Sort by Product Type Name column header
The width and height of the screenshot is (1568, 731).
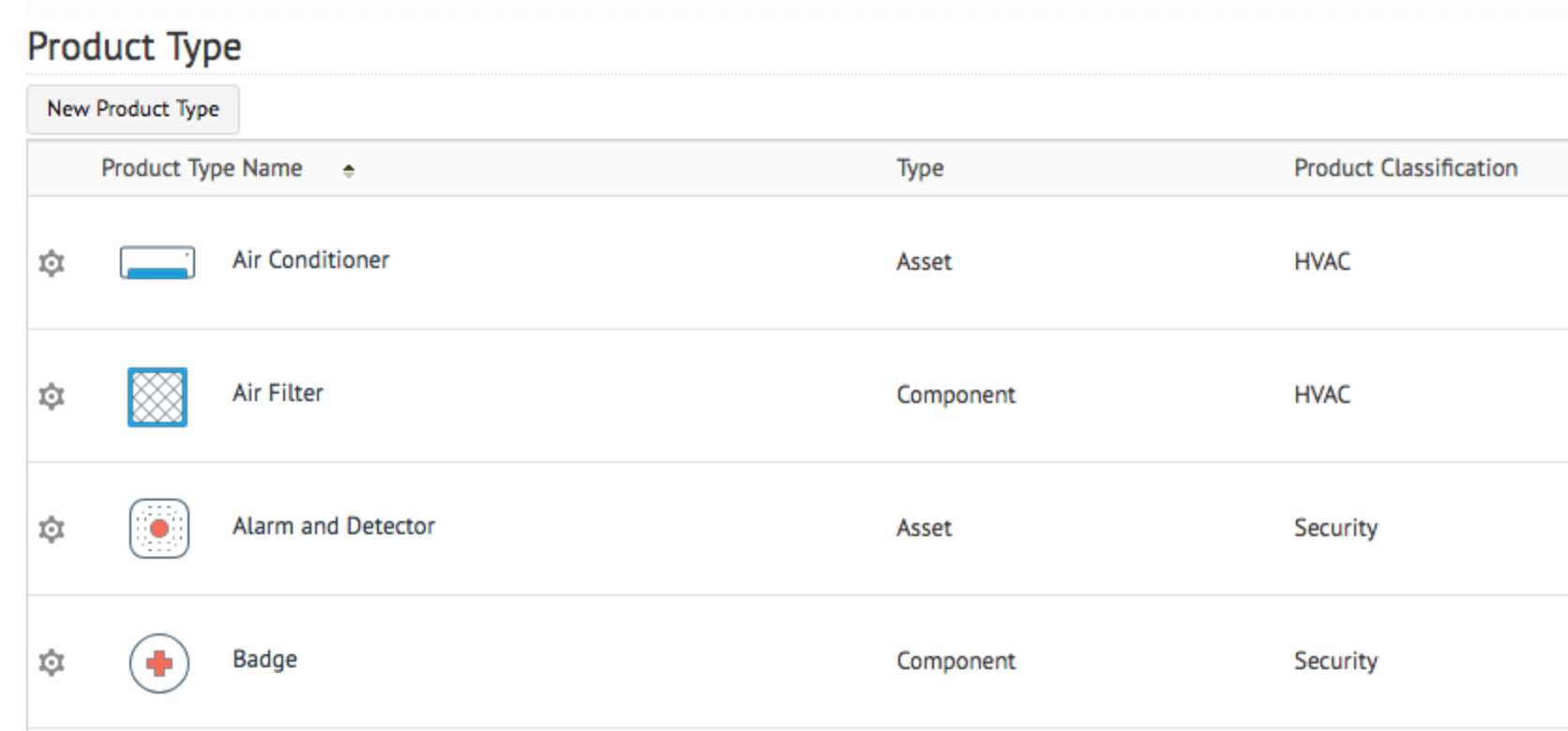tap(202, 169)
